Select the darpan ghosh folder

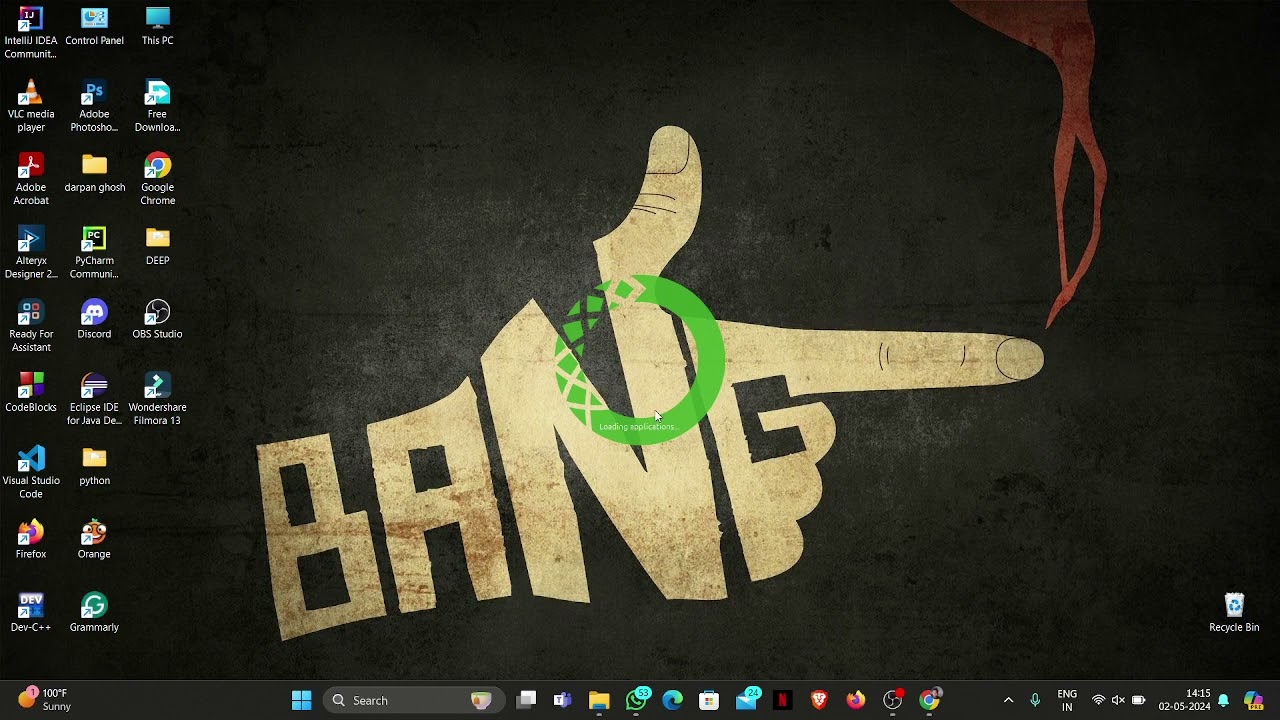click(x=94, y=173)
